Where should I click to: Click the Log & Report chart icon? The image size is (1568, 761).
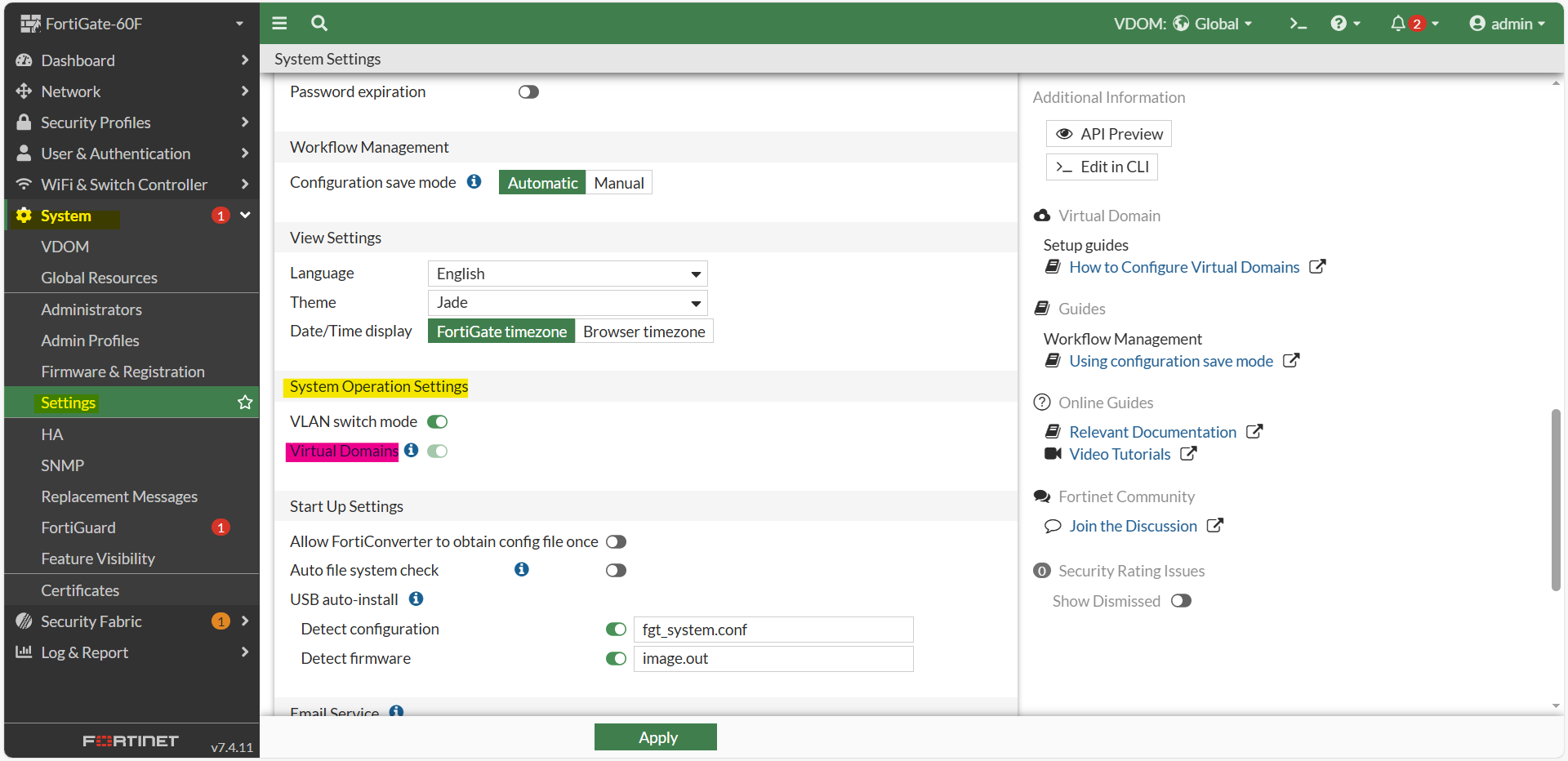click(24, 652)
